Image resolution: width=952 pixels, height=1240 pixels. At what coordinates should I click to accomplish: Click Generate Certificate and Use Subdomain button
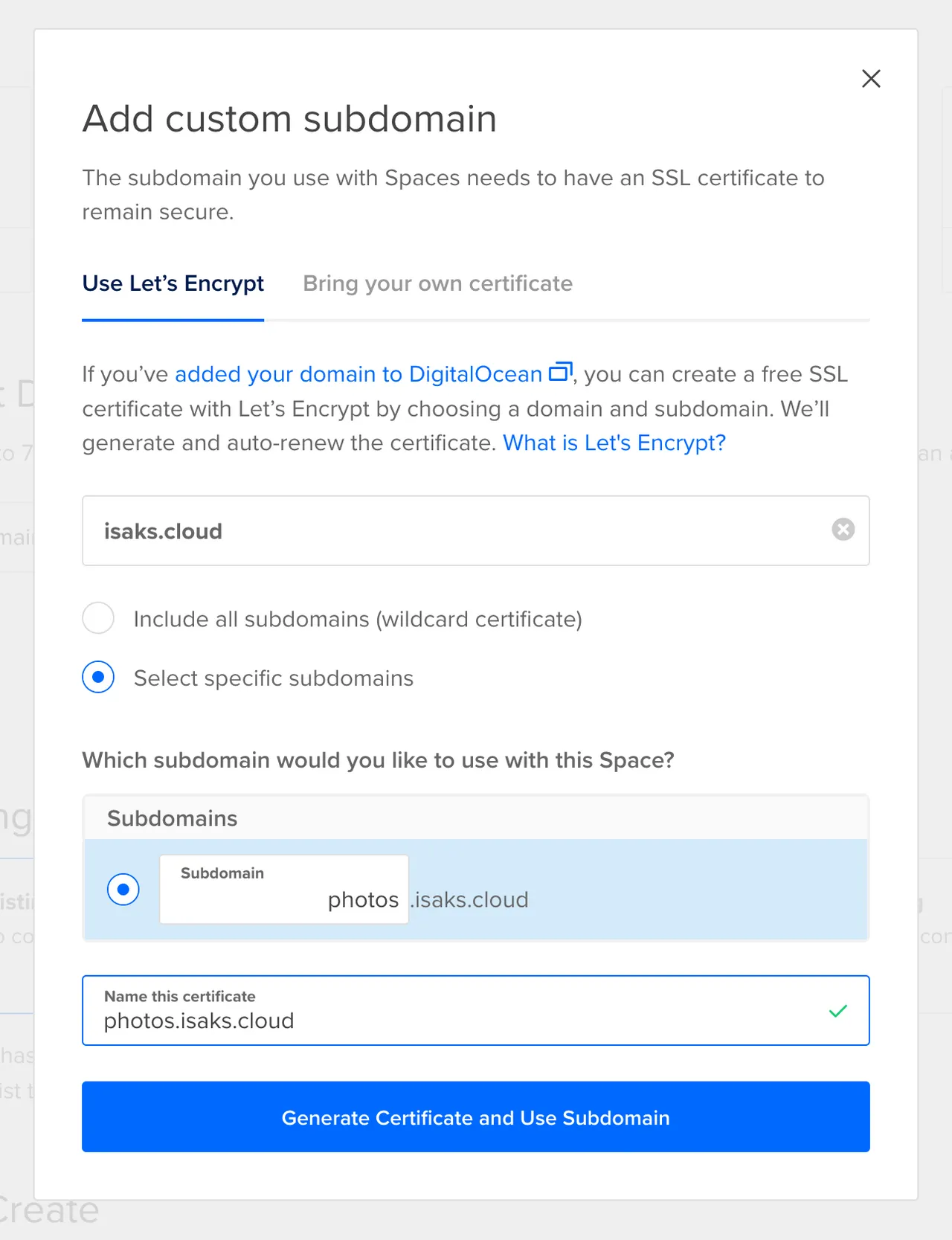tap(476, 1117)
